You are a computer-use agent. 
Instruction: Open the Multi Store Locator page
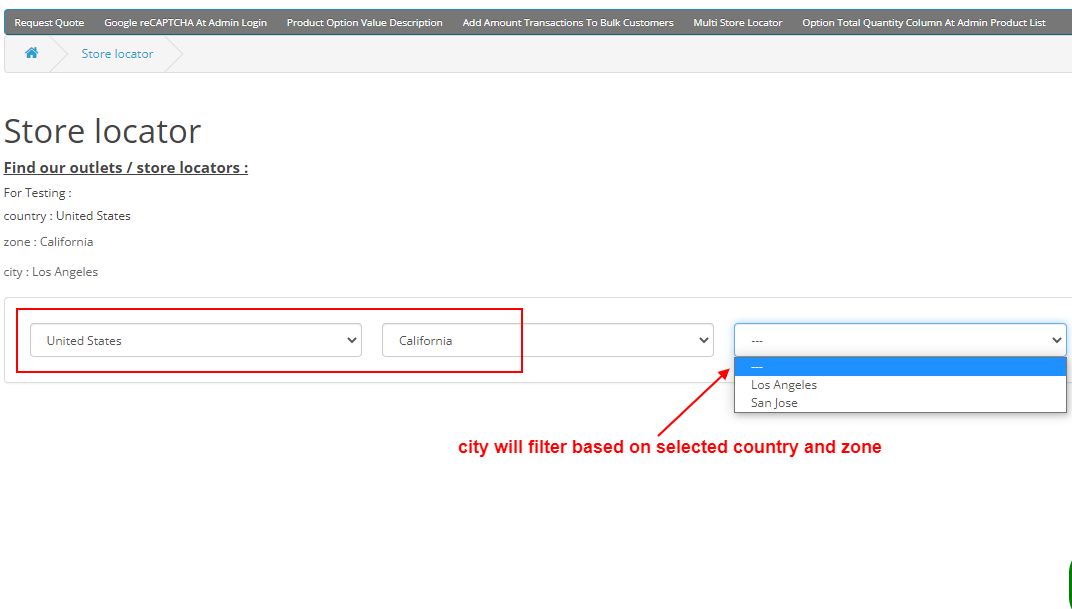(x=738, y=21)
